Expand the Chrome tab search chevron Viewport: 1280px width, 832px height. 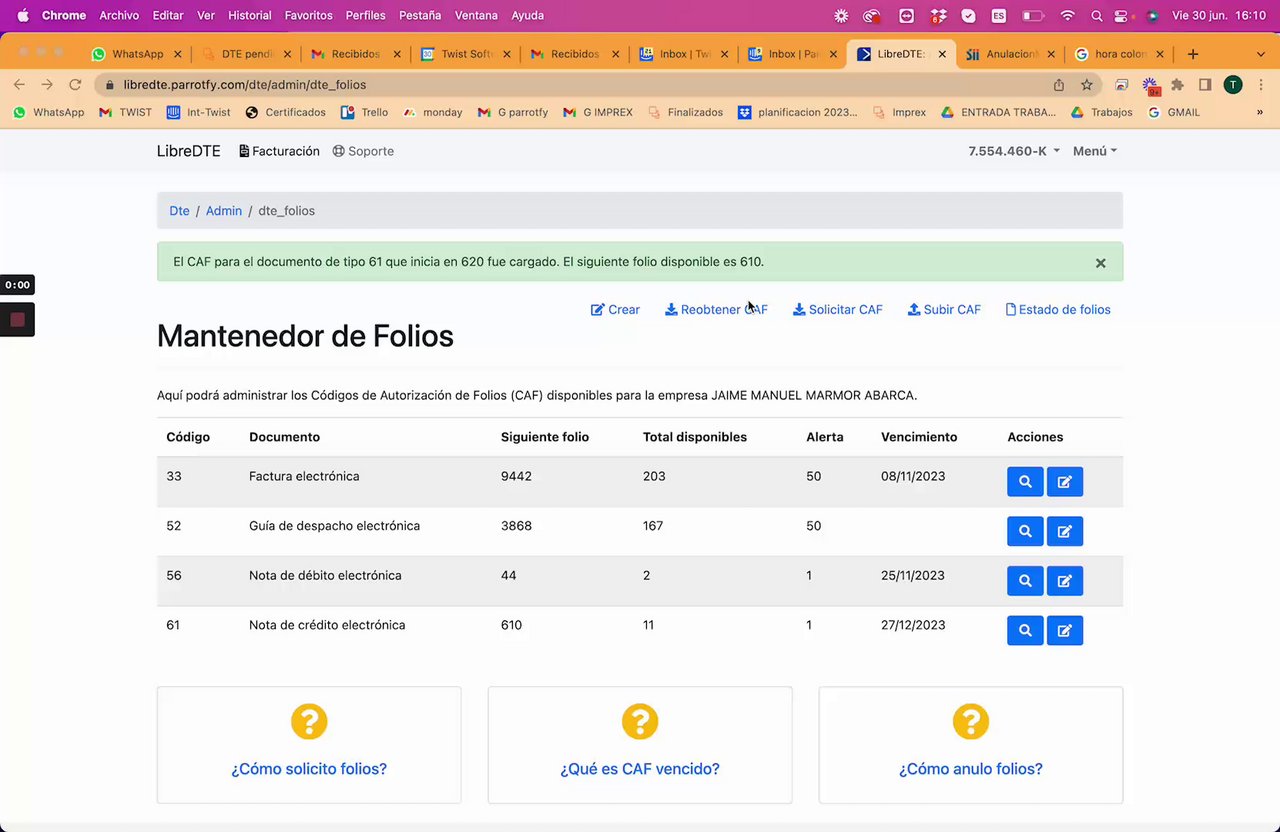[1260, 54]
